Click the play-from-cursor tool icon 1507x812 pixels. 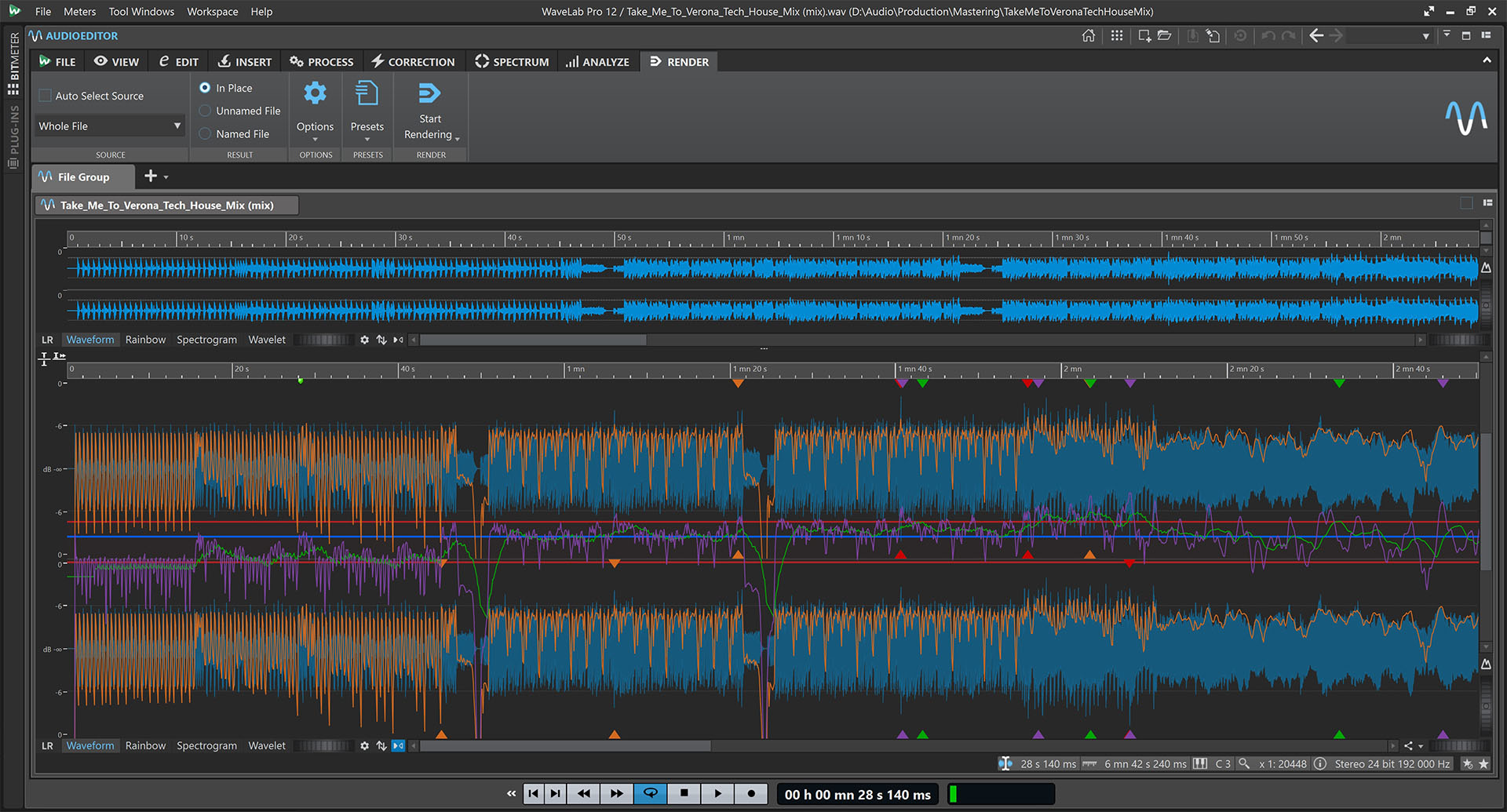tap(60, 356)
